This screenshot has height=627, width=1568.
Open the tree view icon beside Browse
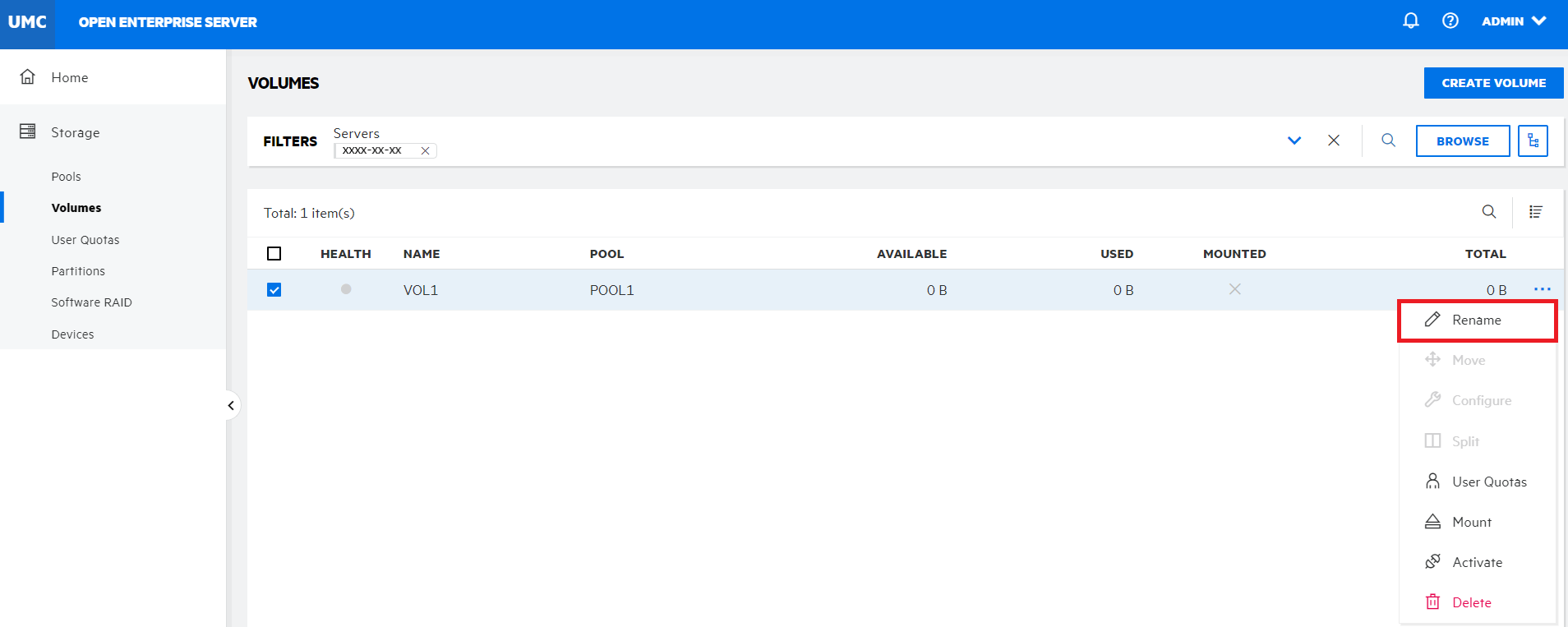point(1533,141)
